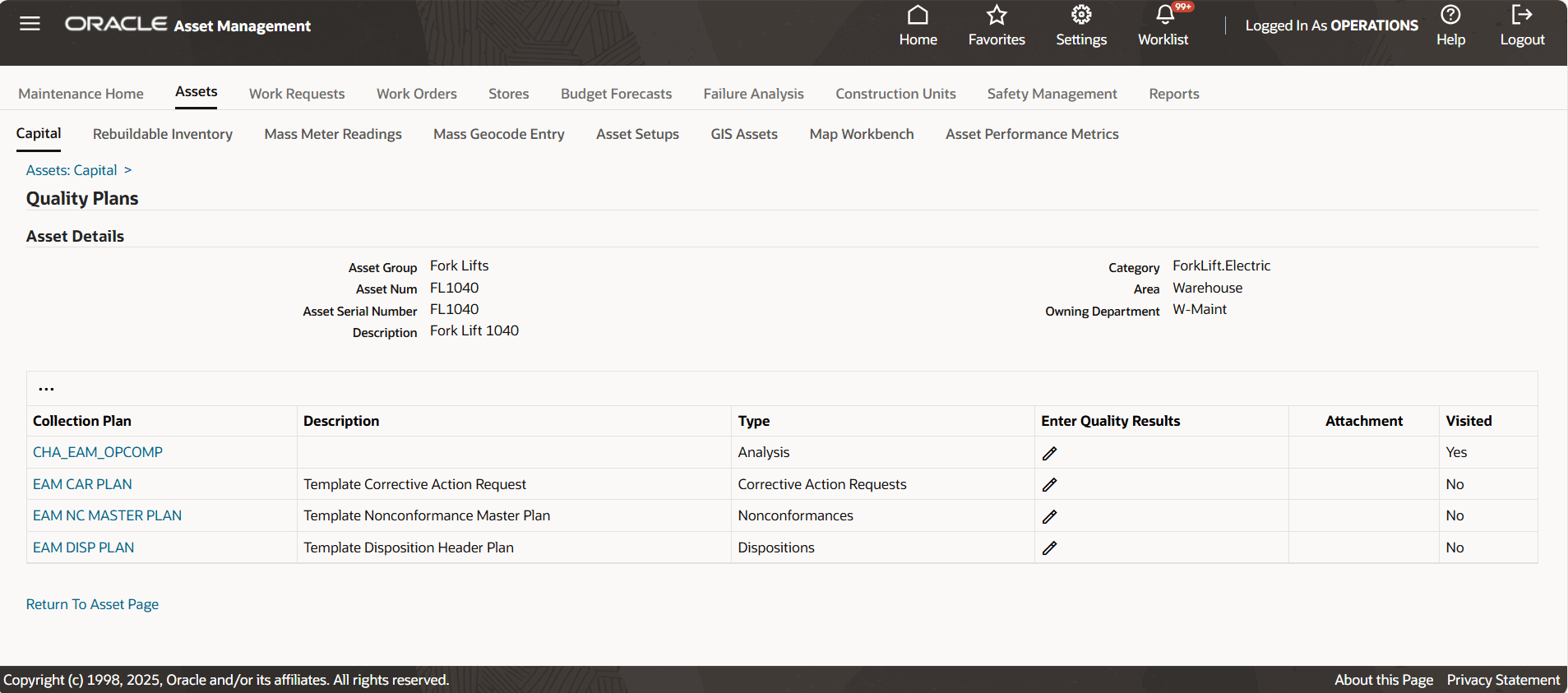1568x693 pixels.
Task: Open Favorites star icon
Action: tap(996, 16)
